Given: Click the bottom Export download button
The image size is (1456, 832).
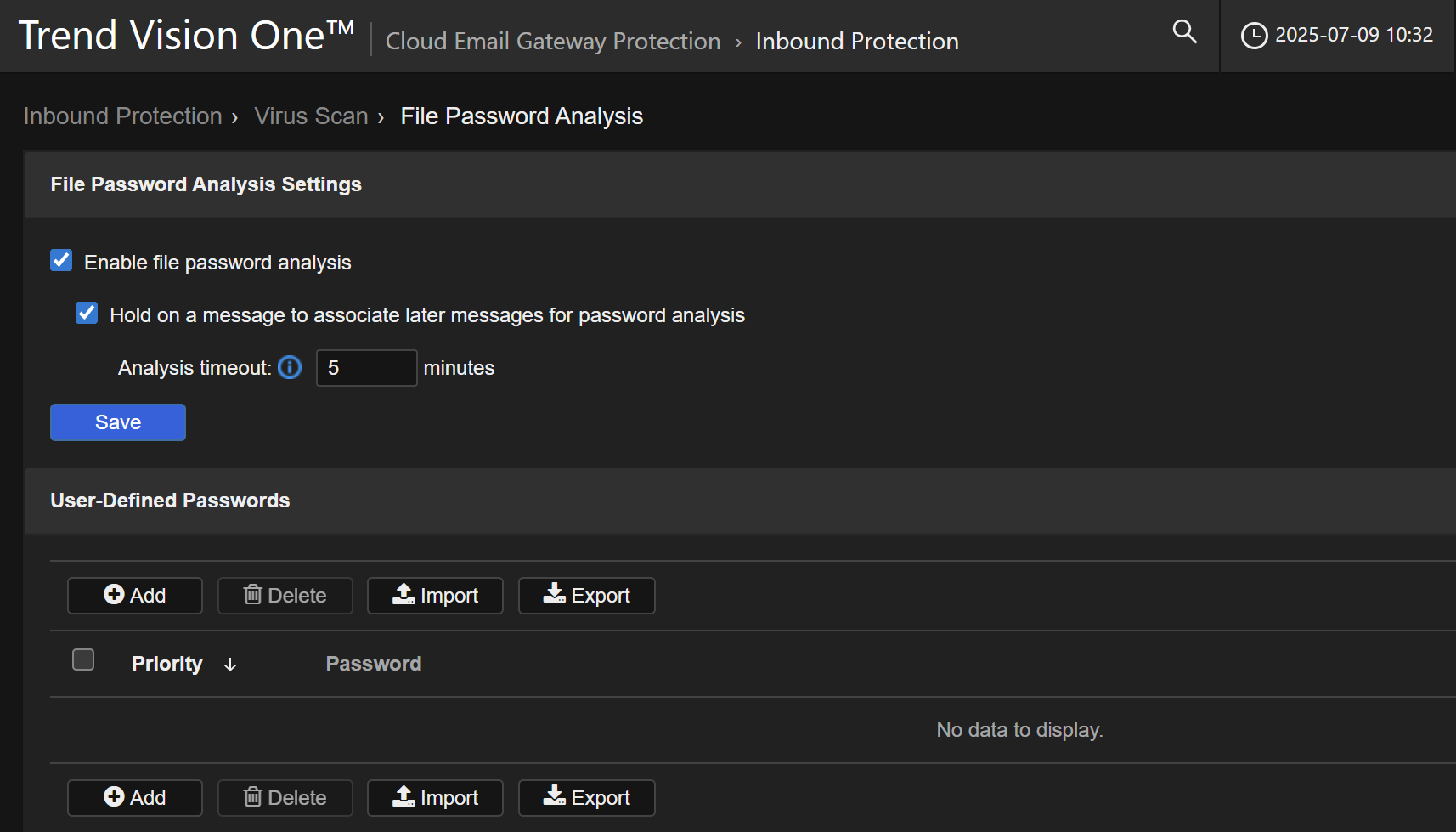Looking at the screenshot, I should pos(586,798).
